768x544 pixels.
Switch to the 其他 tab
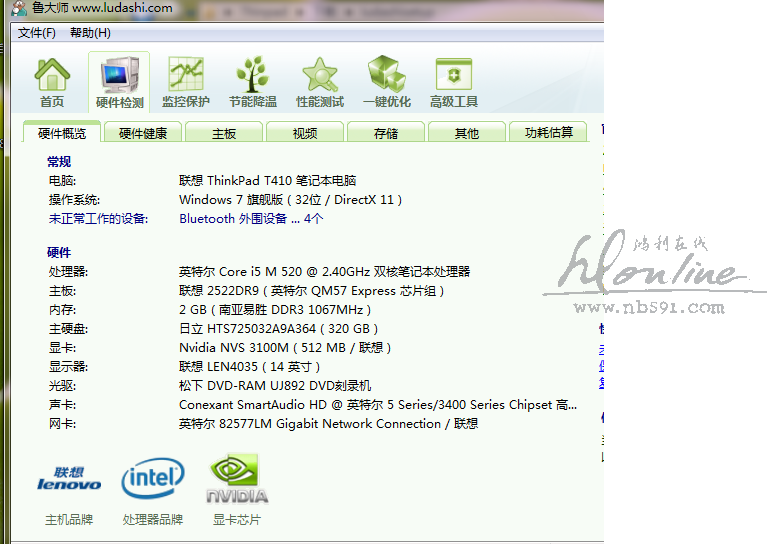click(467, 133)
